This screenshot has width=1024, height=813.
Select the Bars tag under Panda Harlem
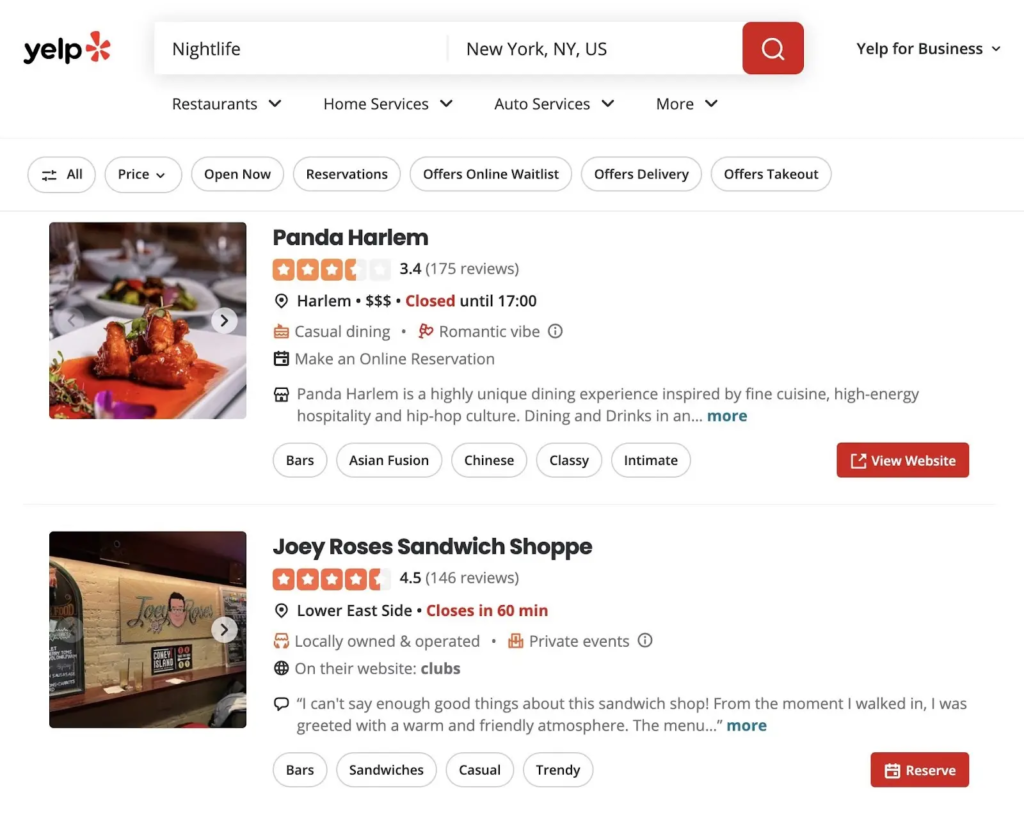click(300, 460)
